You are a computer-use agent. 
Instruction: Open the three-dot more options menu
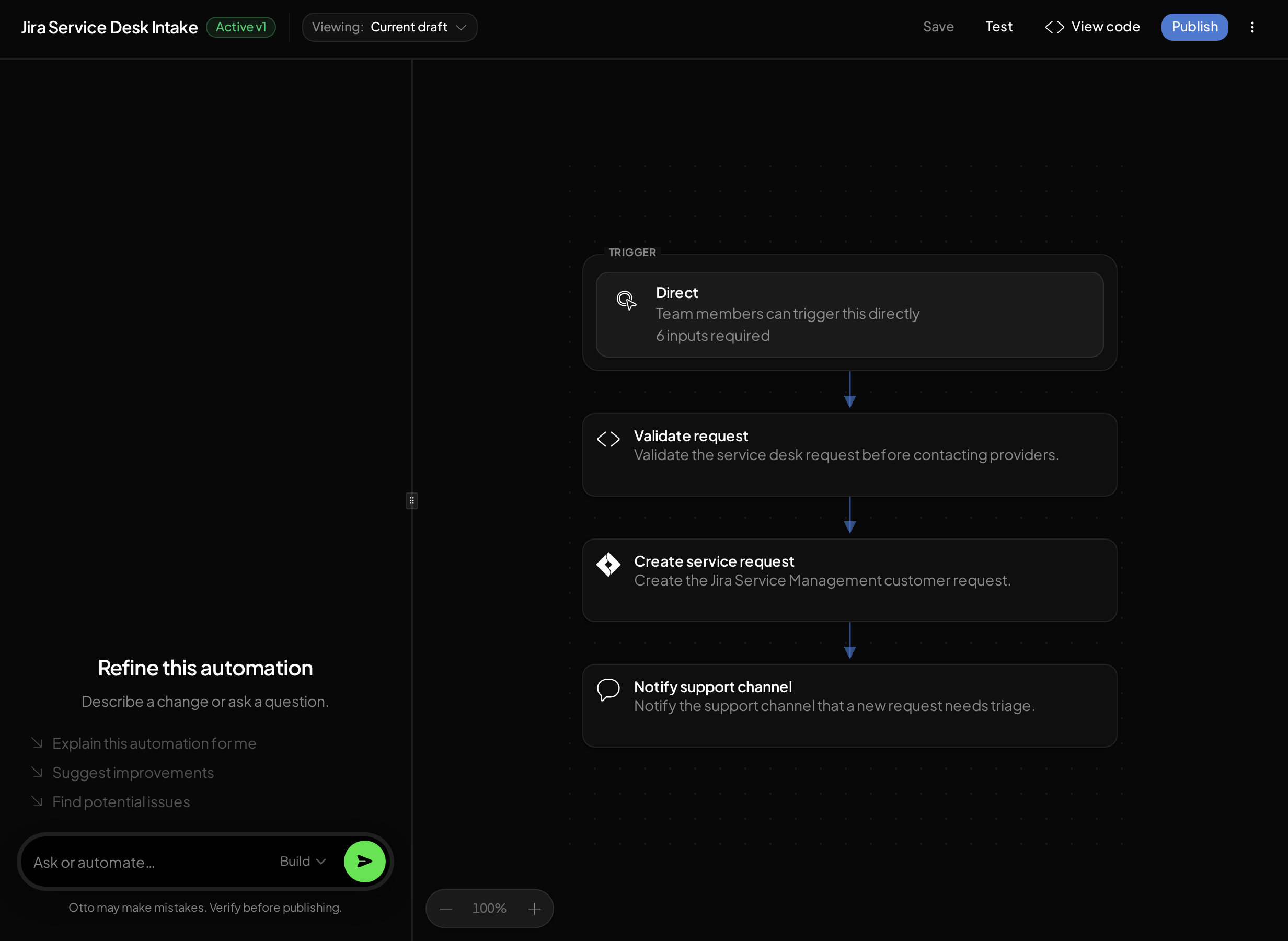point(1252,27)
